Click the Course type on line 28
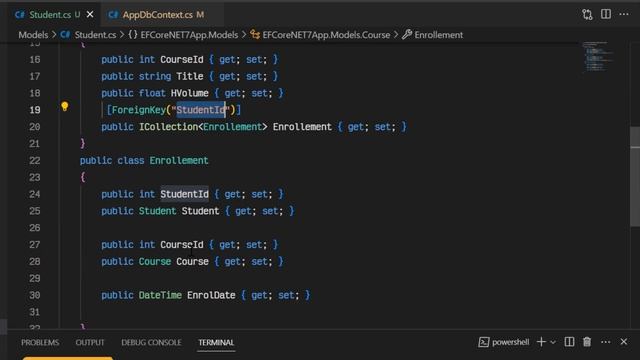640x360 pixels. pyautogui.click(x=155, y=262)
